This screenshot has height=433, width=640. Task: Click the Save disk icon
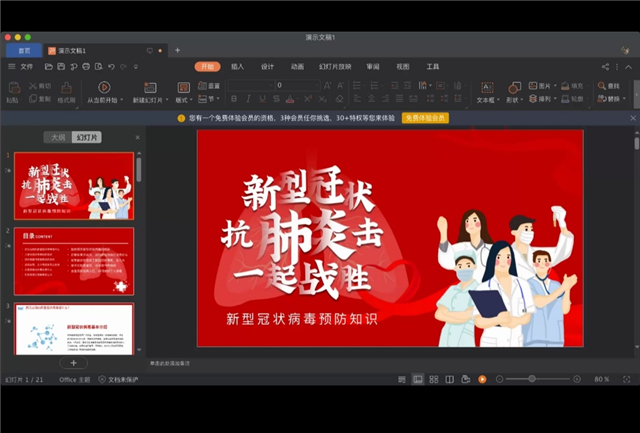click(61, 67)
